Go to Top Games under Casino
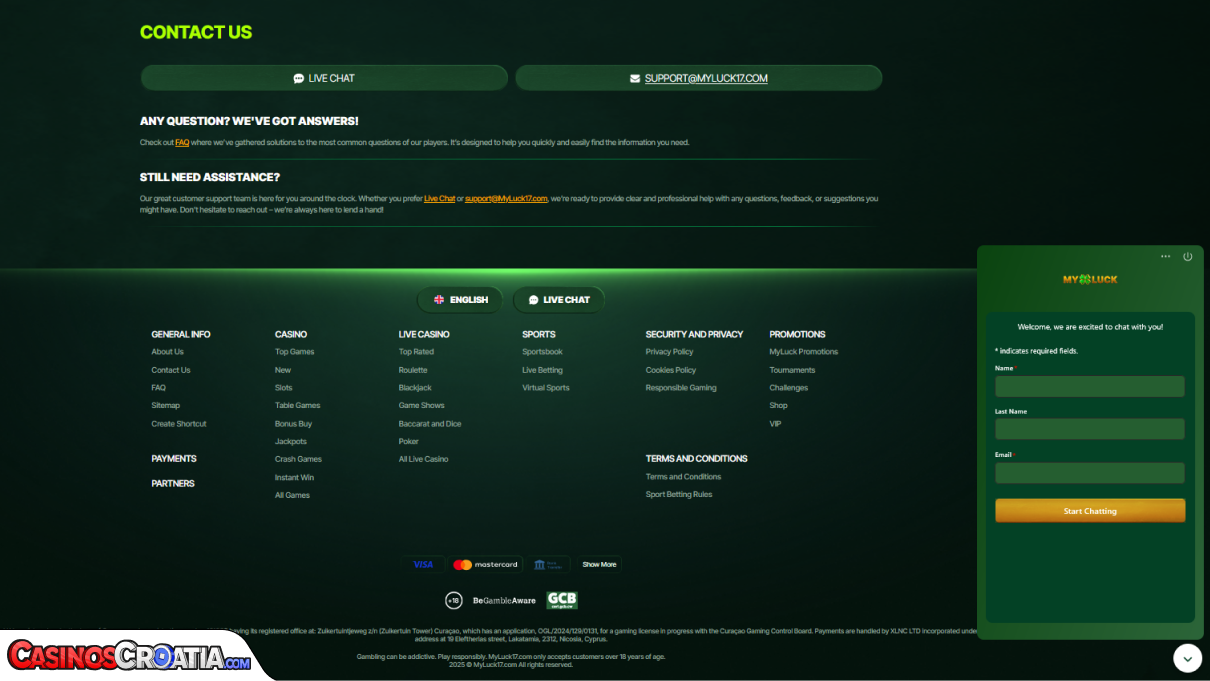The width and height of the screenshot is (1210, 681). tap(295, 352)
